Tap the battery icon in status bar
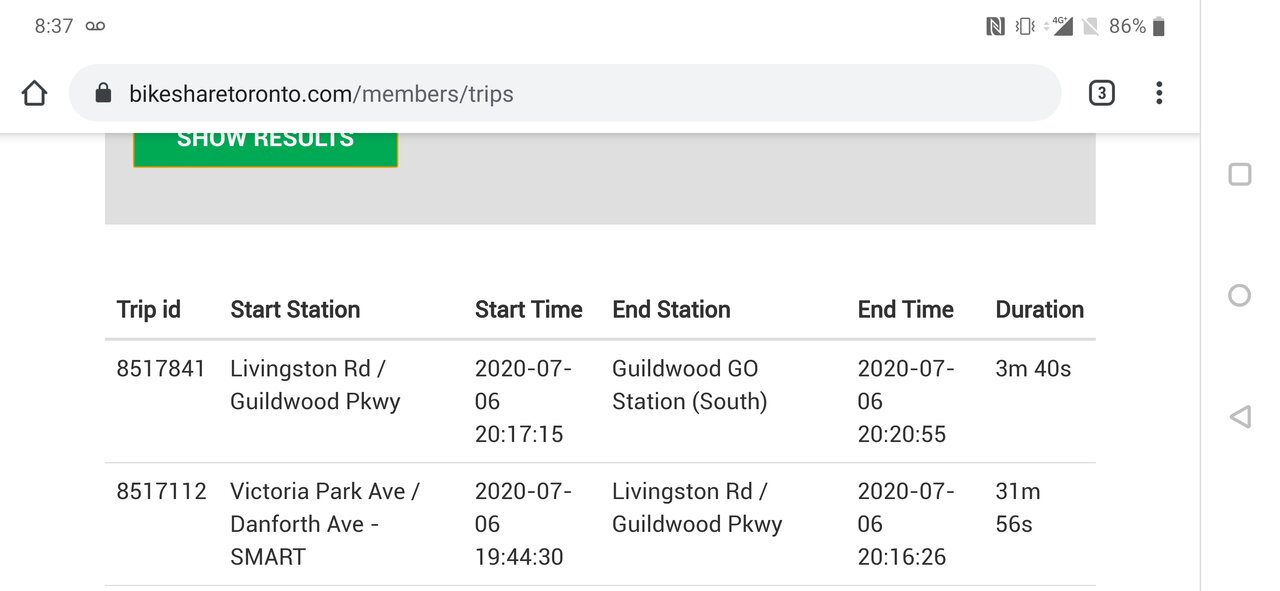Image resolution: width=1280 pixels, height=591 pixels. (x=1159, y=27)
